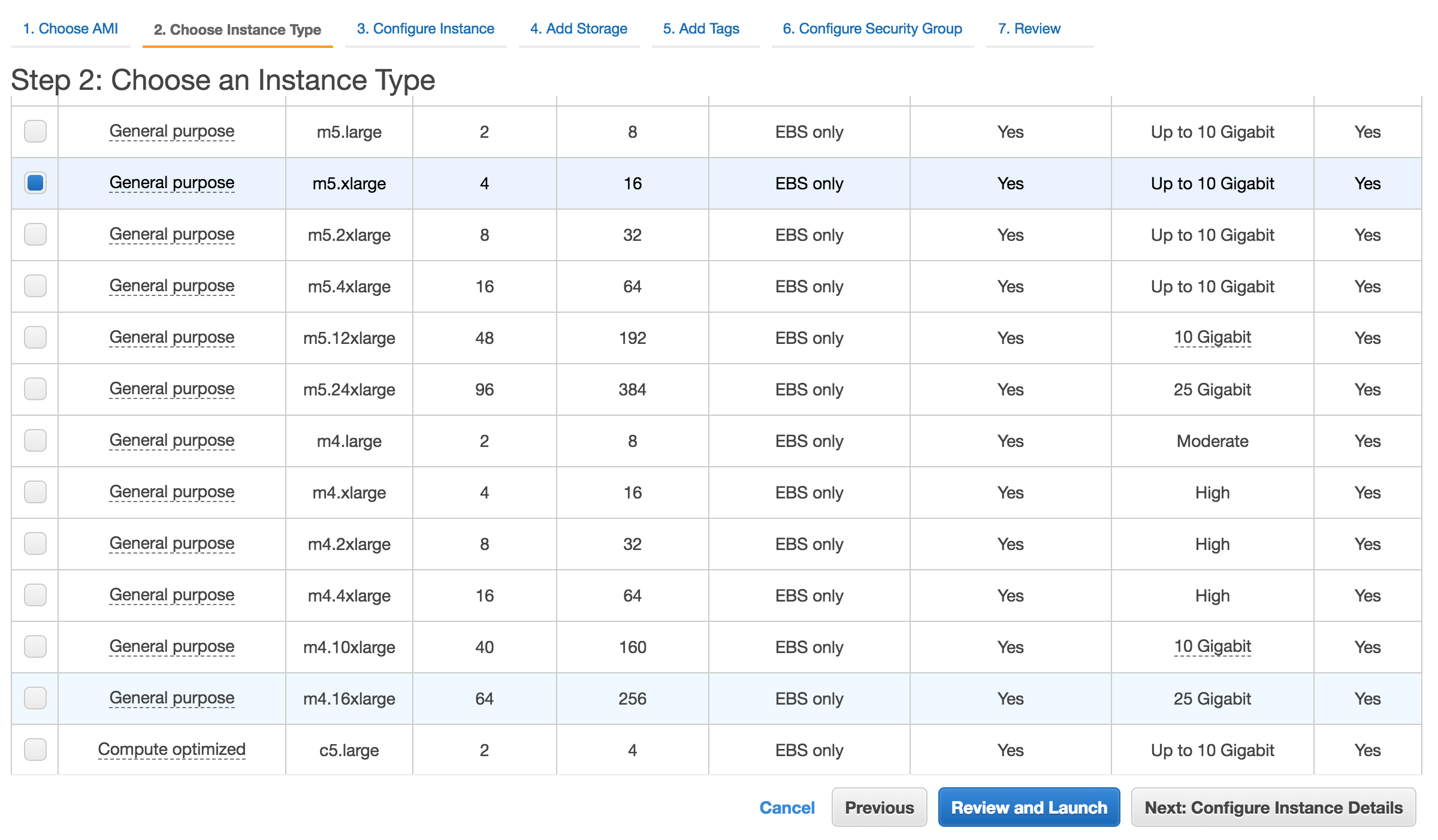Go to the 1. Choose AMI tab
Image resolution: width=1438 pixels, height=840 pixels.
[x=70, y=29]
